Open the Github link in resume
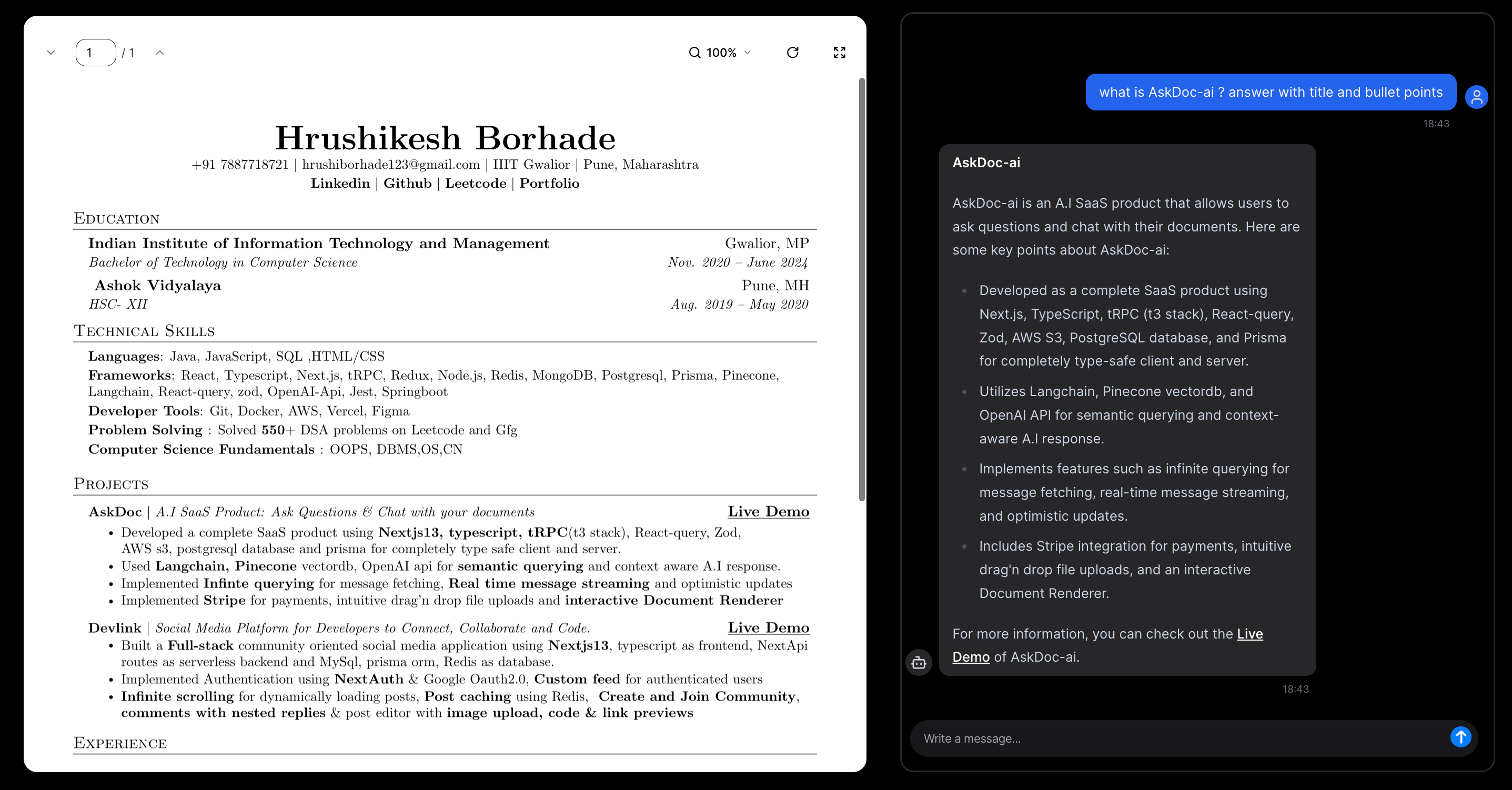The width and height of the screenshot is (1512, 790). (x=407, y=184)
